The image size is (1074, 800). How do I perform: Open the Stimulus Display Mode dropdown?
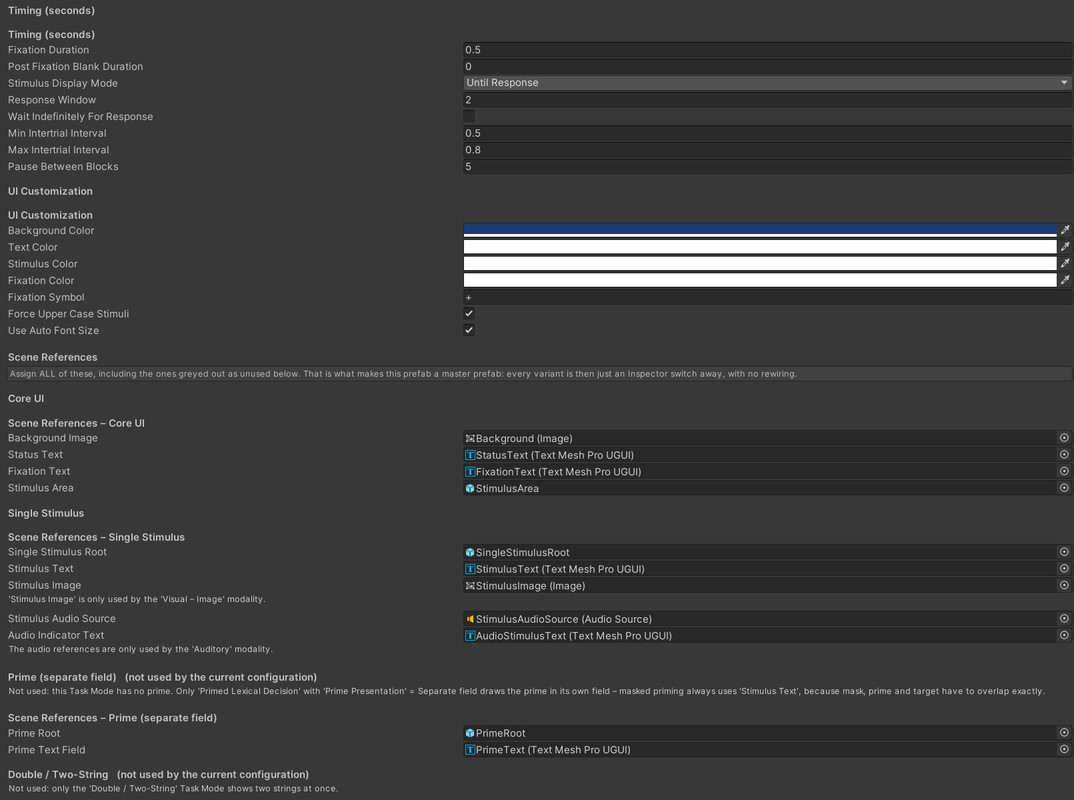[x=767, y=83]
